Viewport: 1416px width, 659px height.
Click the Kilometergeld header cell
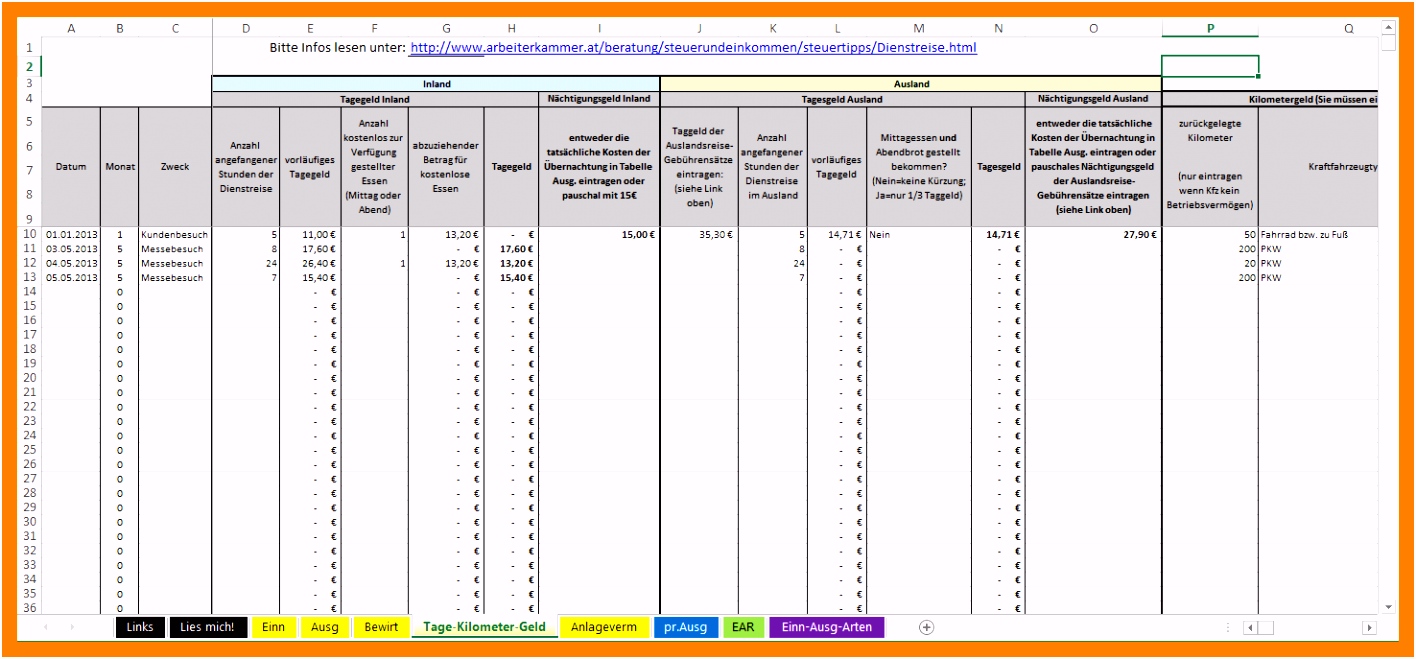point(1270,99)
